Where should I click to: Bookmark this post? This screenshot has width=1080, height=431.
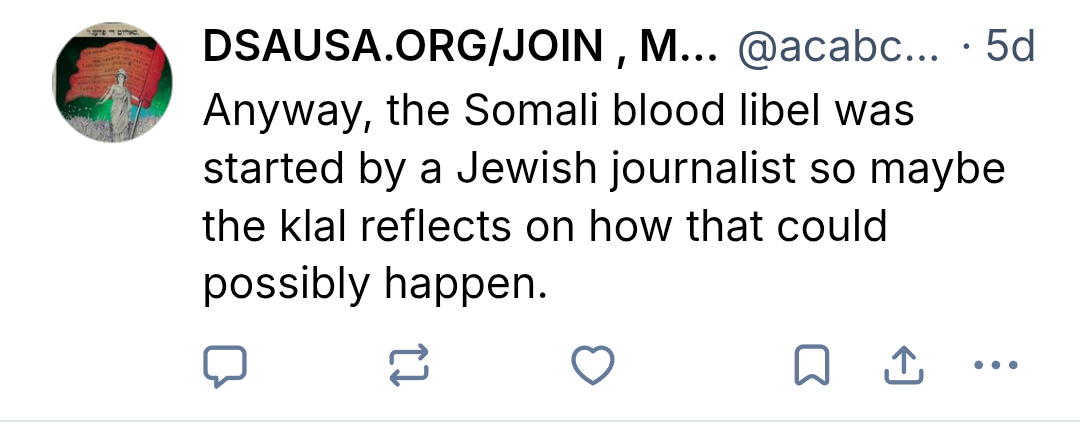(x=811, y=367)
